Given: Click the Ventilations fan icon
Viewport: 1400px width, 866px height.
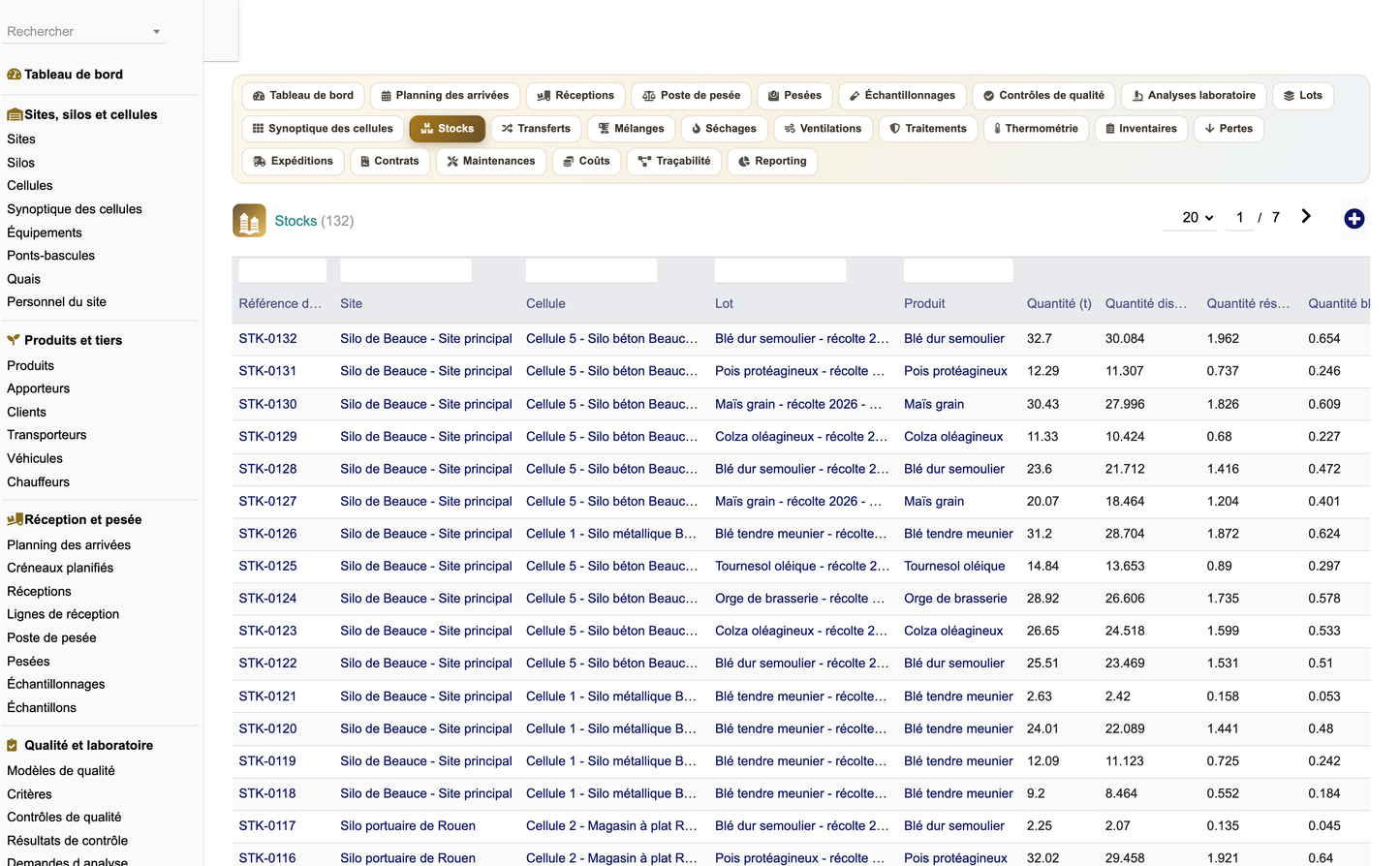Looking at the screenshot, I should (x=790, y=129).
